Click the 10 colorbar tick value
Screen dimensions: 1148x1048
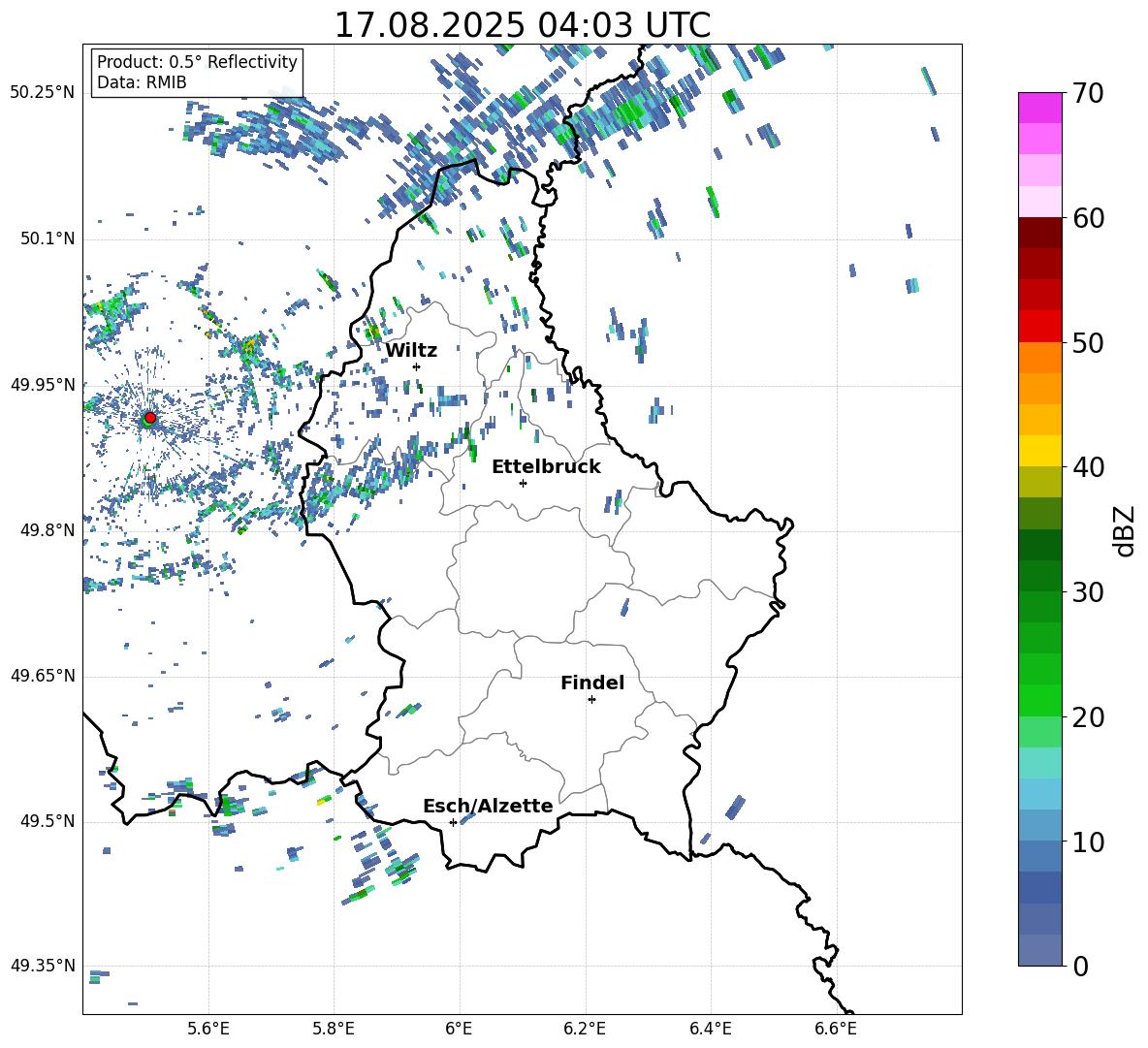coord(1088,842)
